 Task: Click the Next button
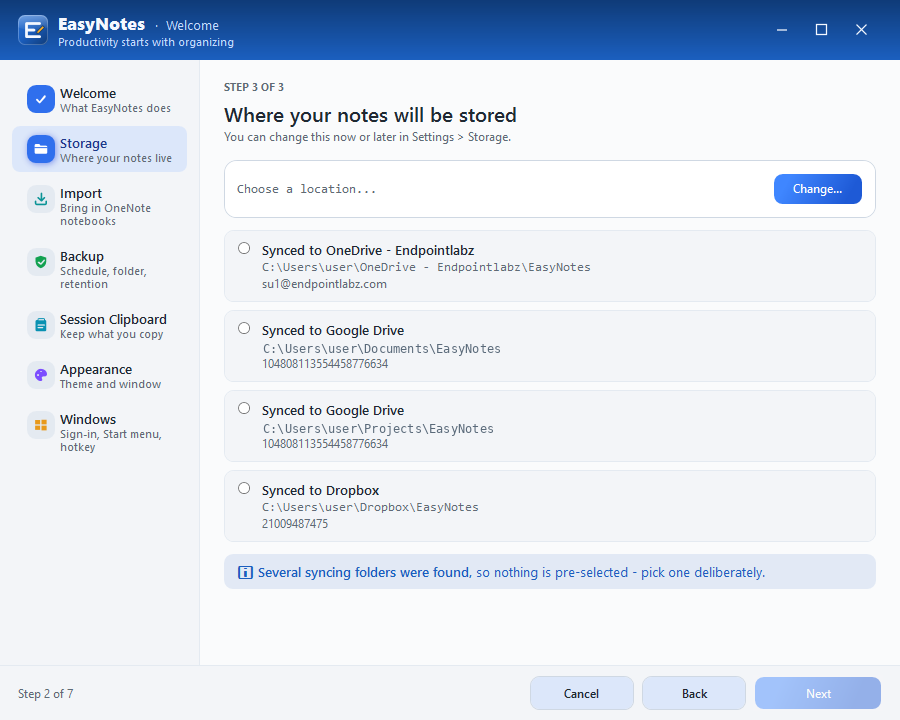pos(818,693)
